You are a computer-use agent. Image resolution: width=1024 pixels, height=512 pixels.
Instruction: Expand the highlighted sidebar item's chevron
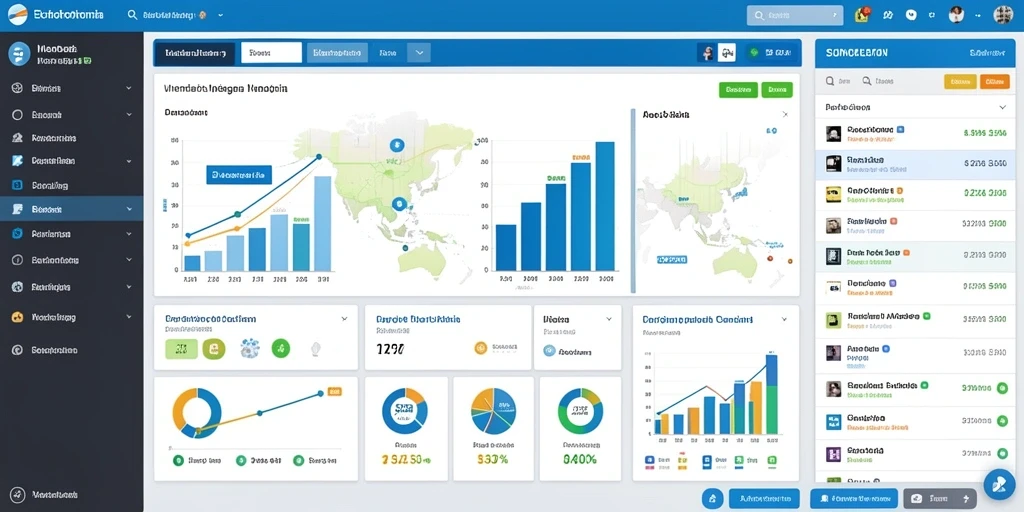coord(129,209)
